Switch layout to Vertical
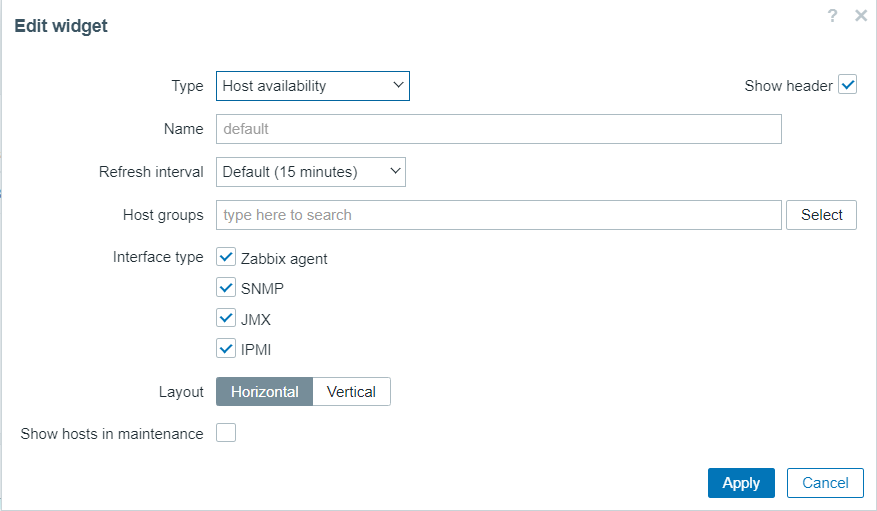The width and height of the screenshot is (877, 511). click(351, 392)
